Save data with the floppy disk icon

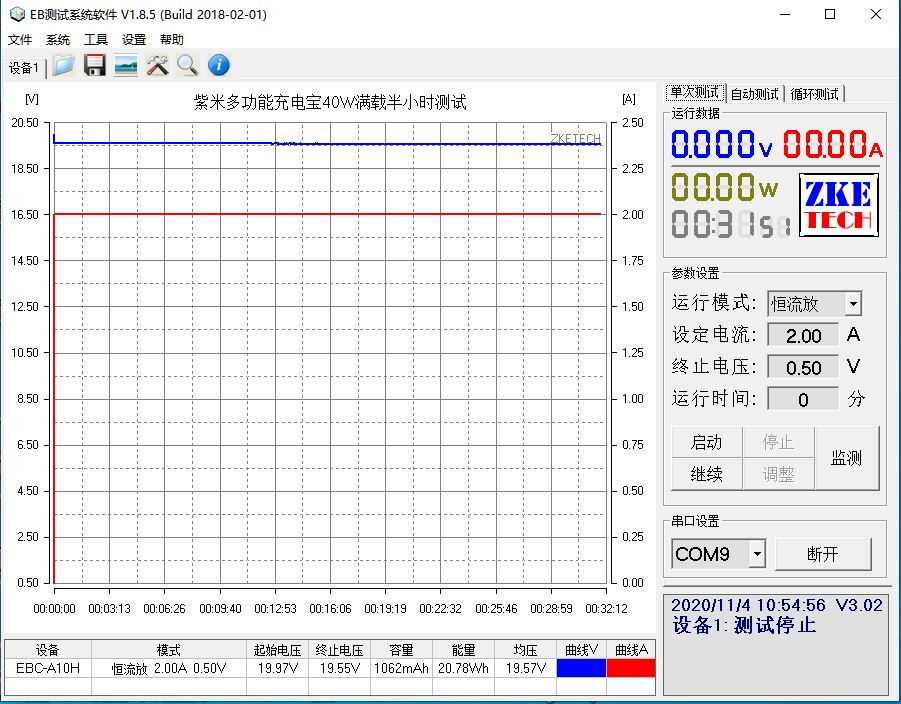tap(95, 66)
